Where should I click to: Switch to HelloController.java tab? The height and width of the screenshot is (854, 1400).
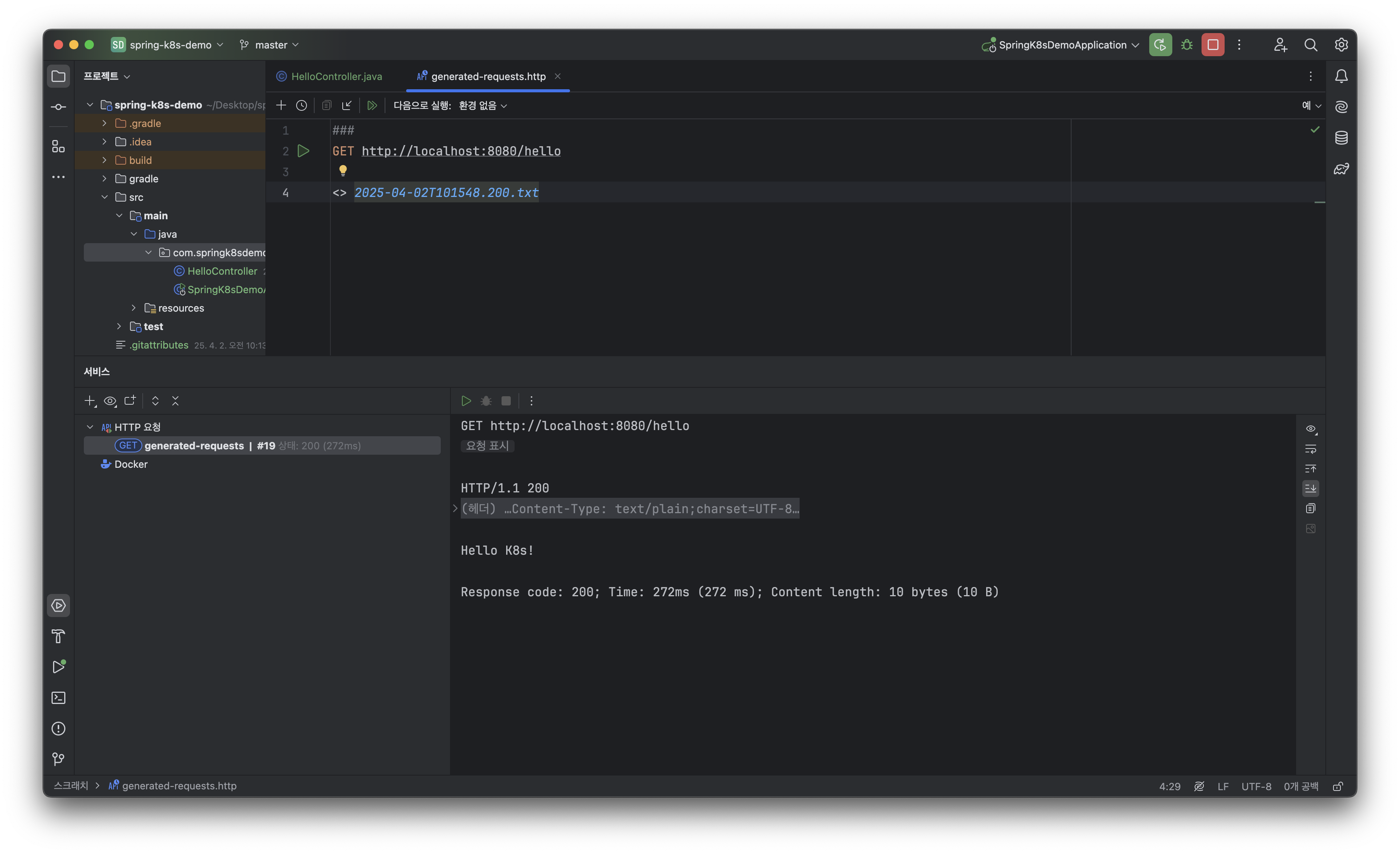click(x=336, y=77)
